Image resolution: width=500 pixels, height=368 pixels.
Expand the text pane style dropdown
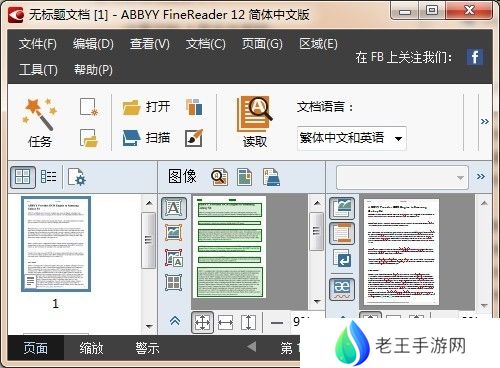click(x=402, y=178)
